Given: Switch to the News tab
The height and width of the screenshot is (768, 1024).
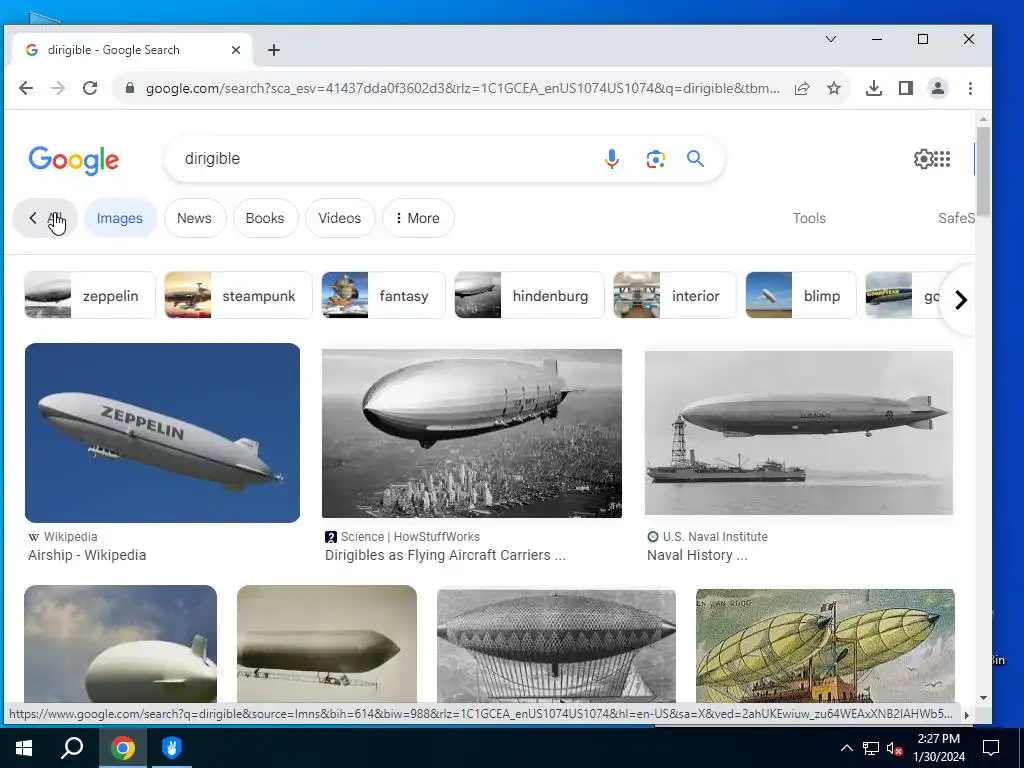Looking at the screenshot, I should (195, 218).
